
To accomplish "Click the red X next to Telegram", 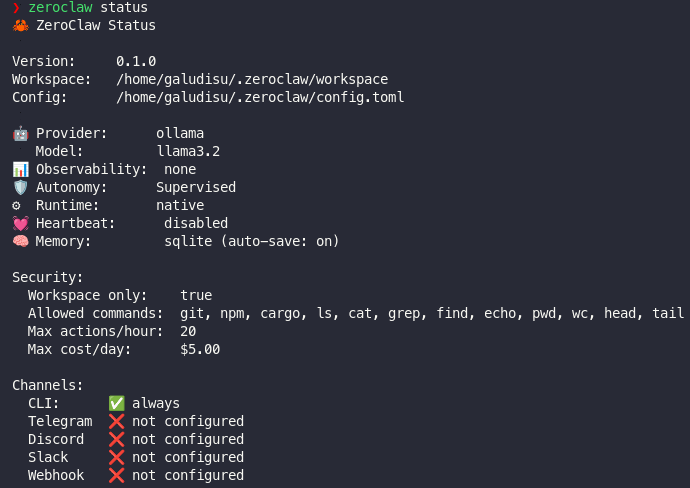I will [x=116, y=421].
